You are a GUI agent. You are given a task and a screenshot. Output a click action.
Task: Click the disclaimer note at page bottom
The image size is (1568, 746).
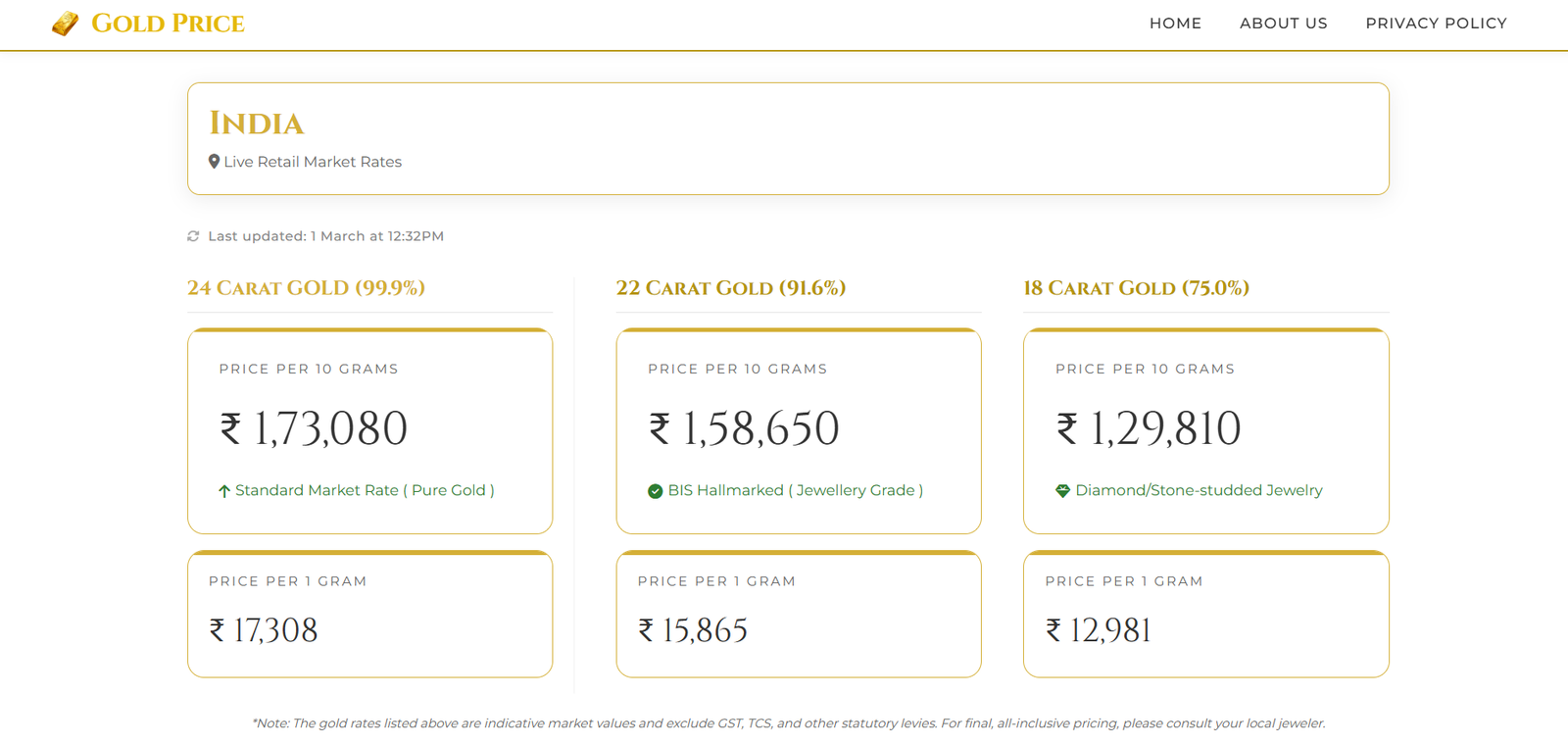click(x=788, y=722)
